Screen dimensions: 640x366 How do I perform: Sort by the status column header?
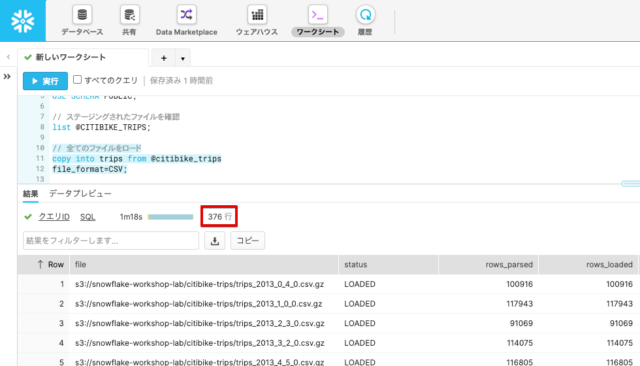(389, 264)
